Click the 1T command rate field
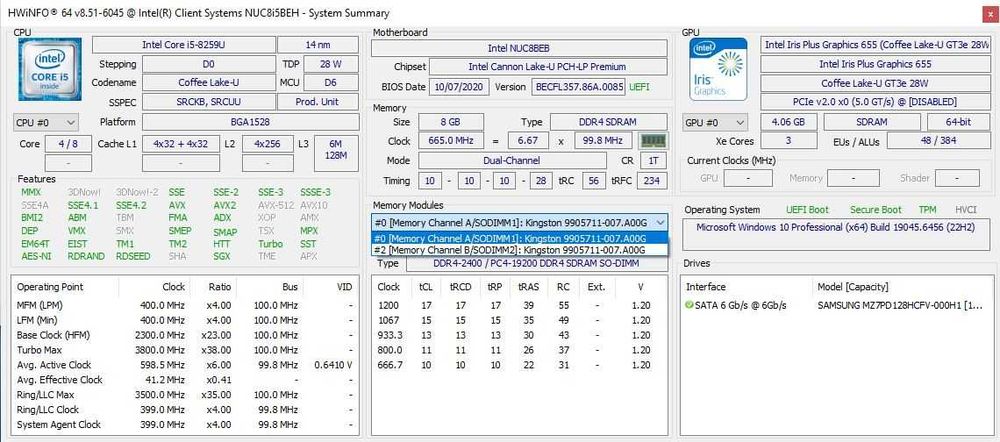This screenshot has height=442, width=1000. 652,161
